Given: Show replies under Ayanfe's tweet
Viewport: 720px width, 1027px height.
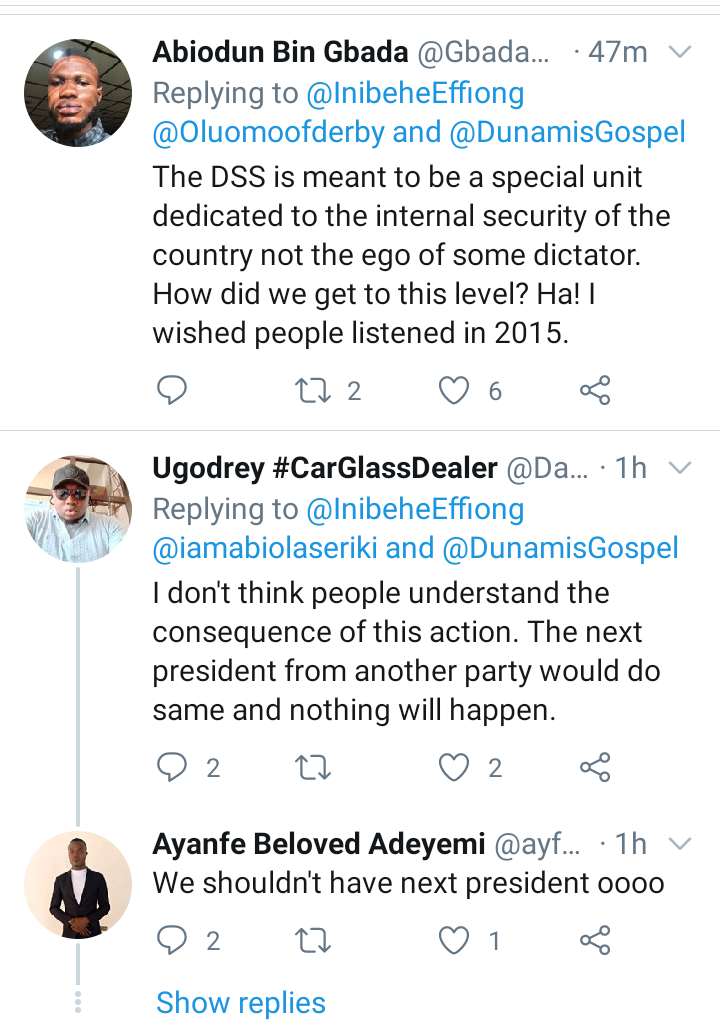Looking at the screenshot, I should (x=240, y=1003).
